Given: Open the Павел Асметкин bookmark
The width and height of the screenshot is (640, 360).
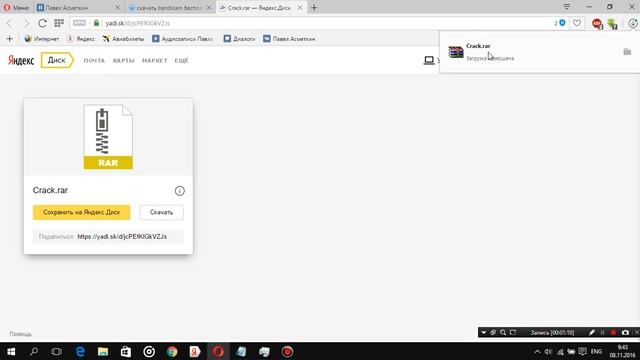Looking at the screenshot, I should pos(289,39).
